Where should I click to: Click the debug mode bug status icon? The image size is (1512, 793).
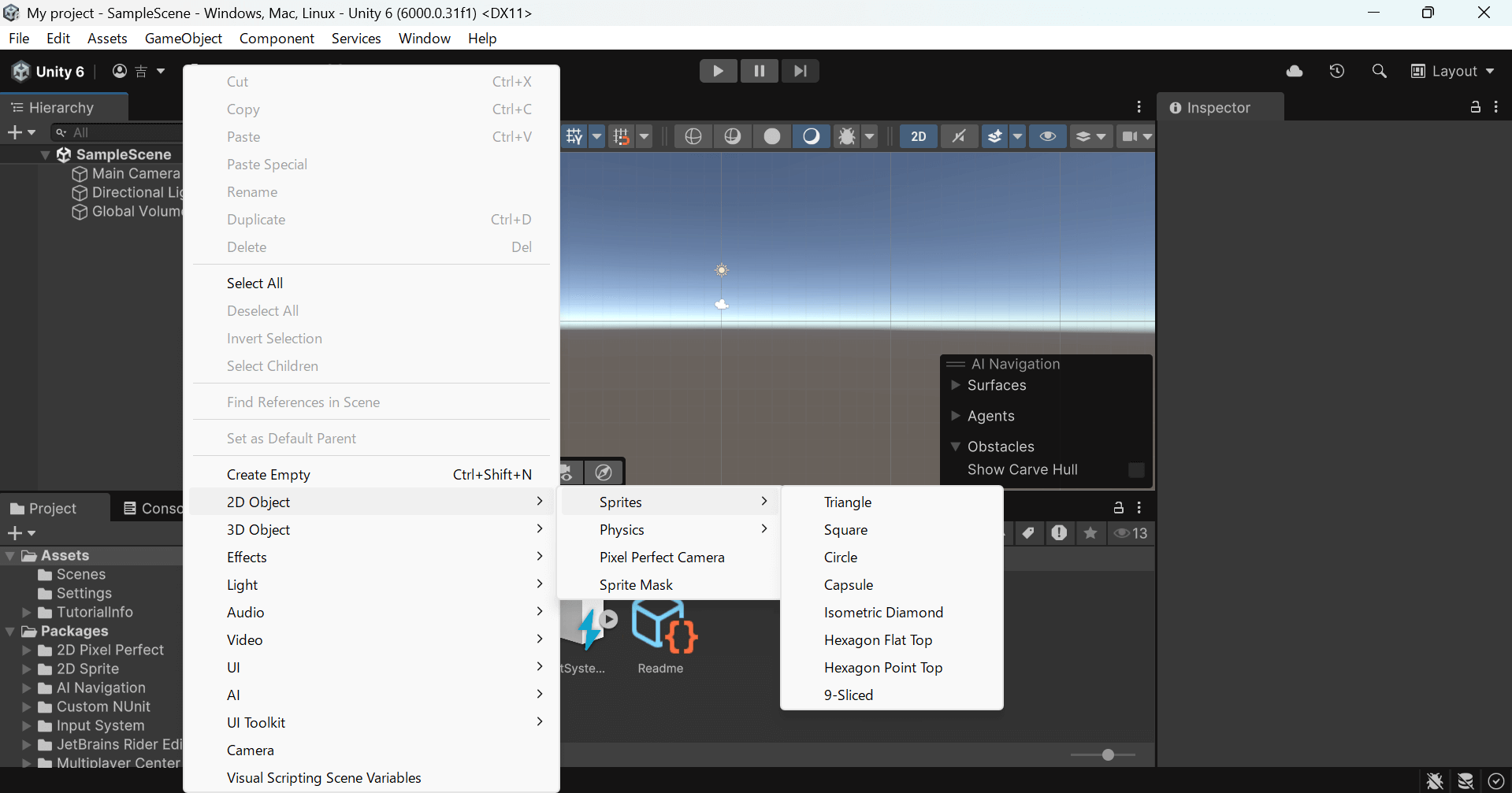pyautogui.click(x=1435, y=780)
